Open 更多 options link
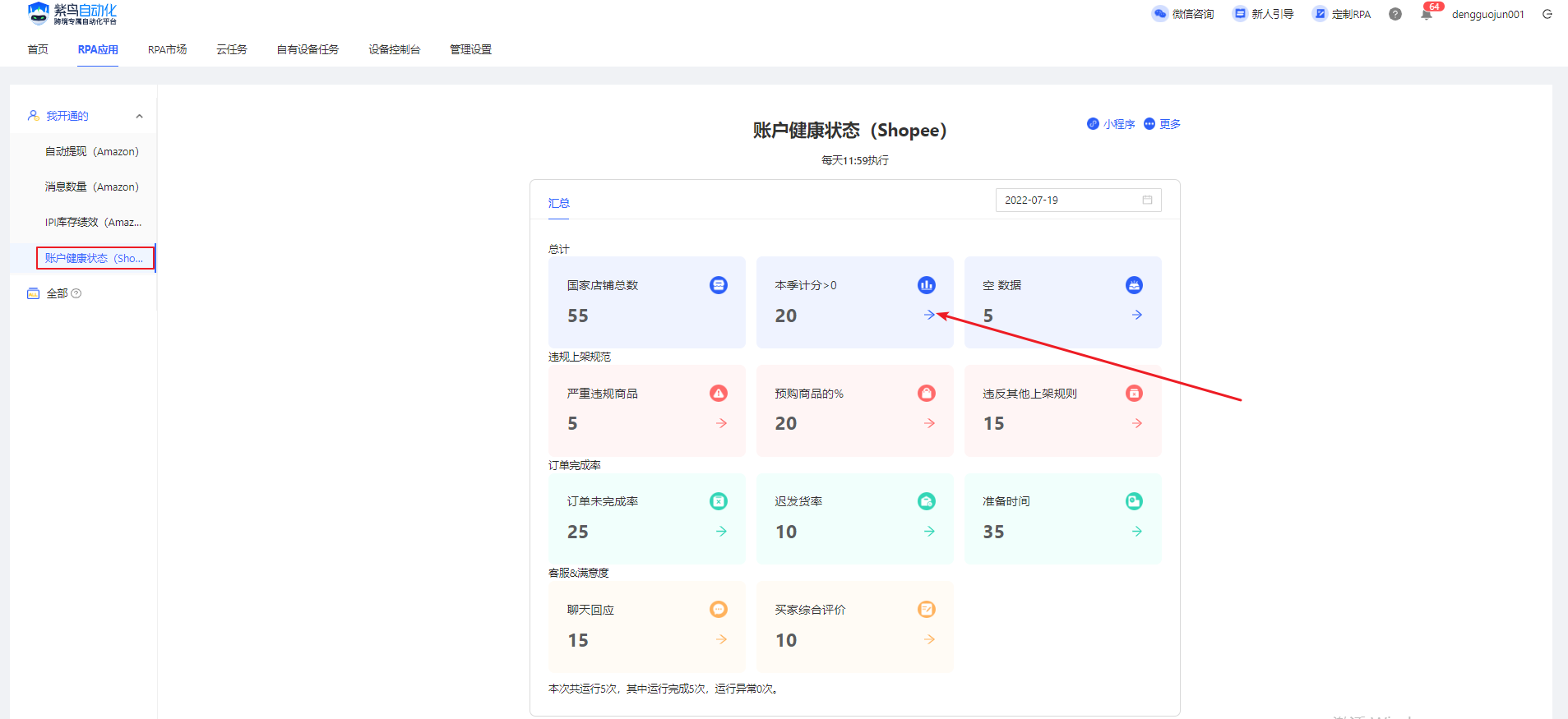The width and height of the screenshot is (1568, 719). click(x=1162, y=124)
